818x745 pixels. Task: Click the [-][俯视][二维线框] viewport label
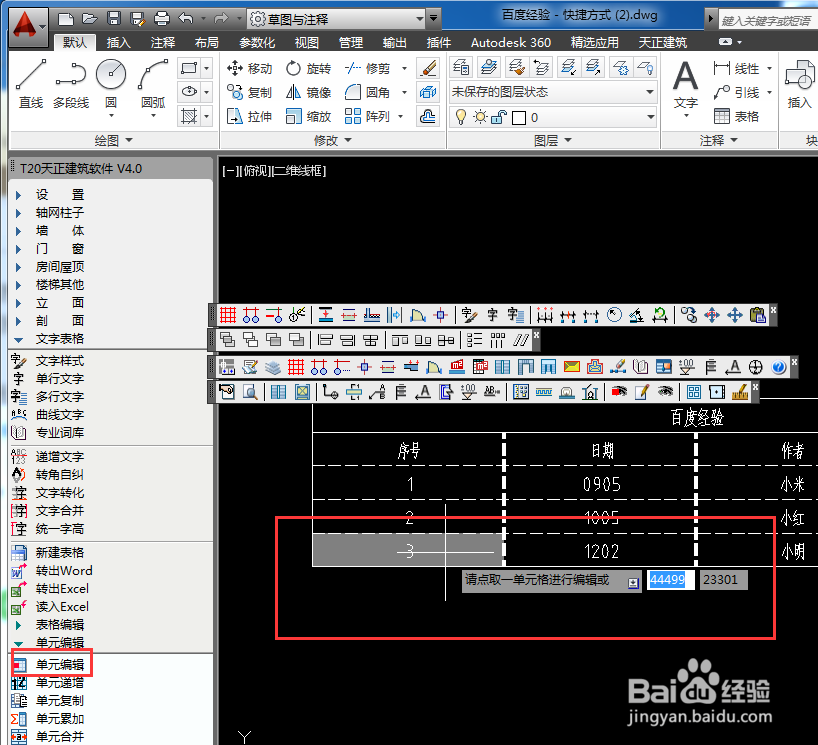(x=274, y=171)
